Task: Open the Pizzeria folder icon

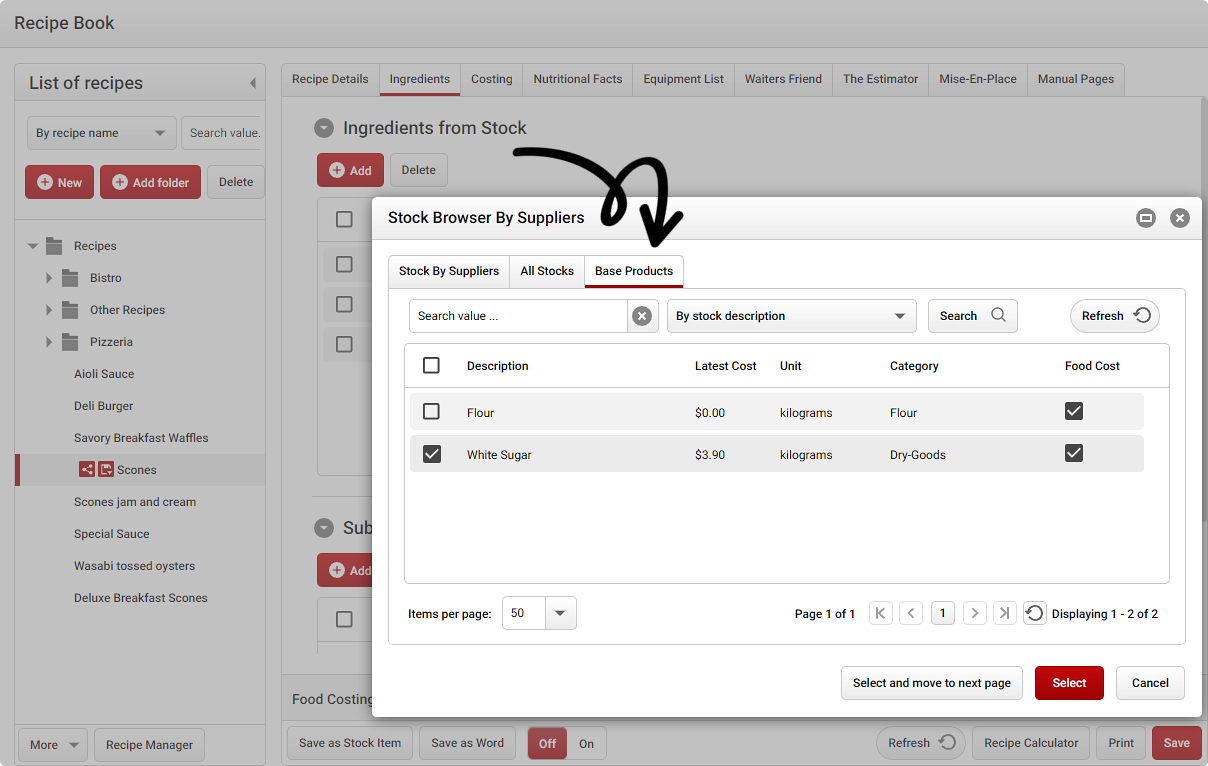Action: pyautogui.click(x=70, y=342)
